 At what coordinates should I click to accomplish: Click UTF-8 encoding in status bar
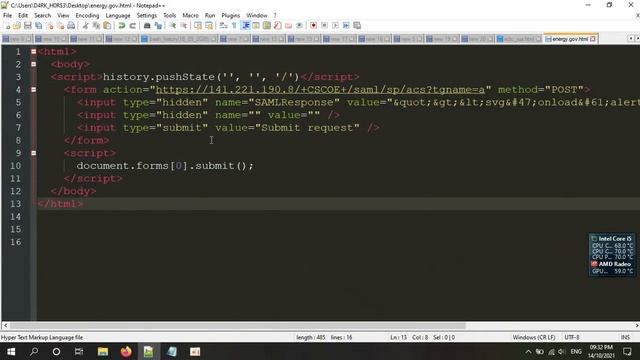(x=572, y=338)
